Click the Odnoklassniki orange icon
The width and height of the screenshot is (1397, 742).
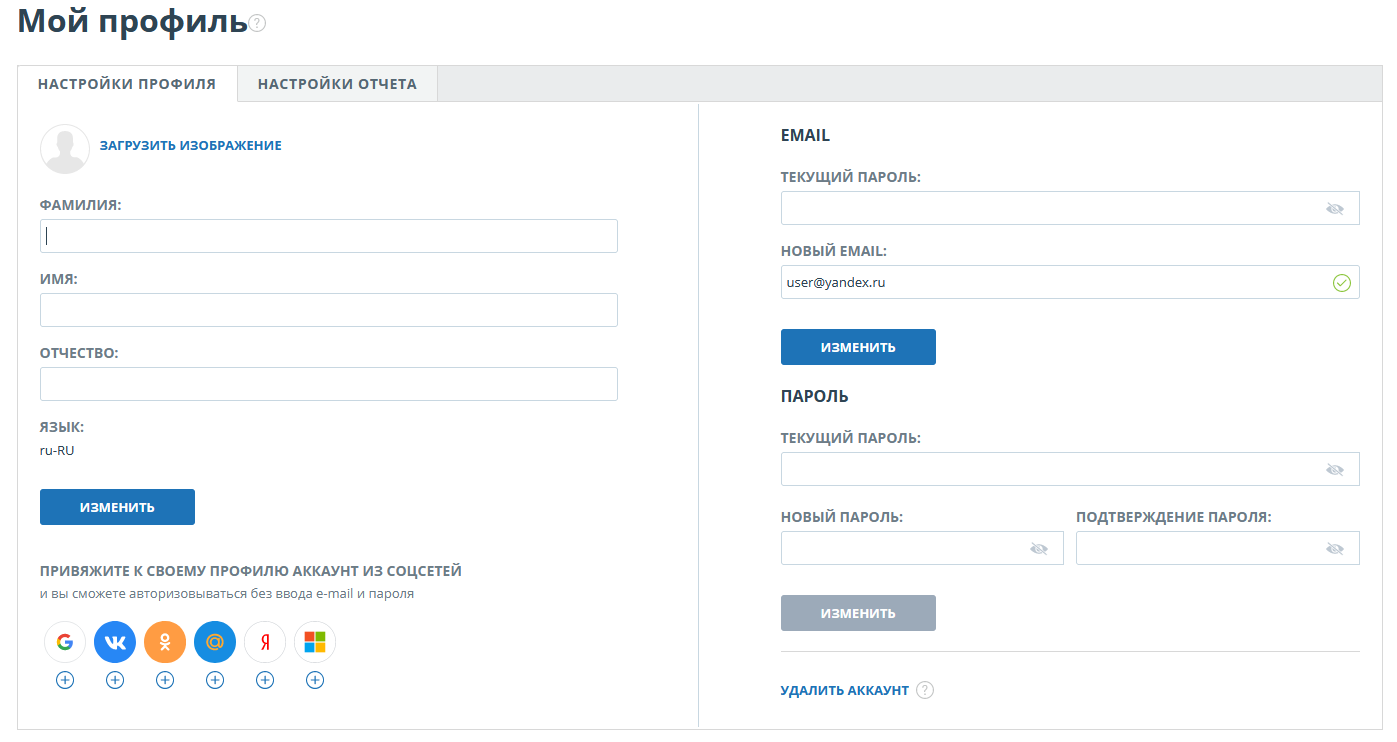(165, 642)
